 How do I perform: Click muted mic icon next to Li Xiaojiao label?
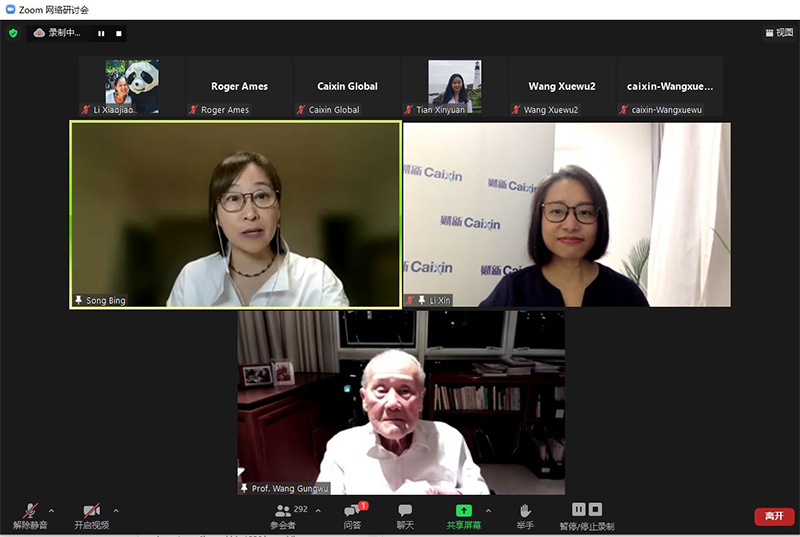[x=86, y=110]
